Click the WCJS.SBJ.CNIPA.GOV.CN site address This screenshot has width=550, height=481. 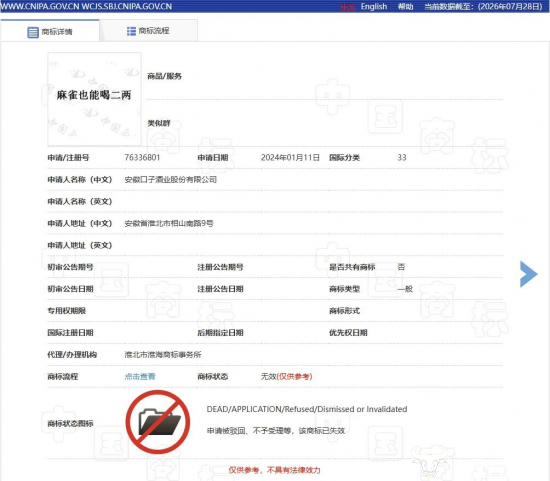point(127,7)
